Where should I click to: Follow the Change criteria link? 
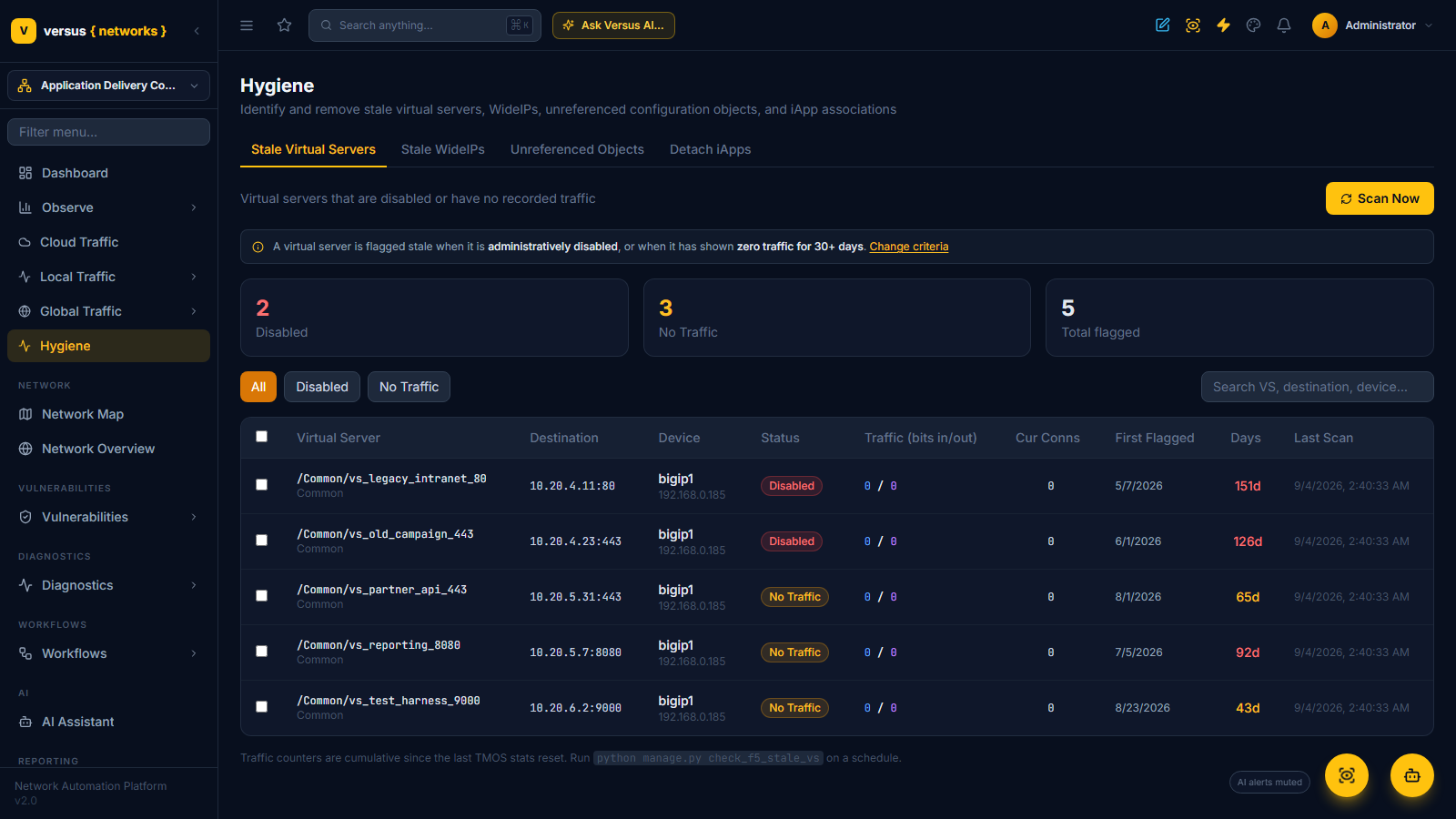pyautogui.click(x=909, y=247)
